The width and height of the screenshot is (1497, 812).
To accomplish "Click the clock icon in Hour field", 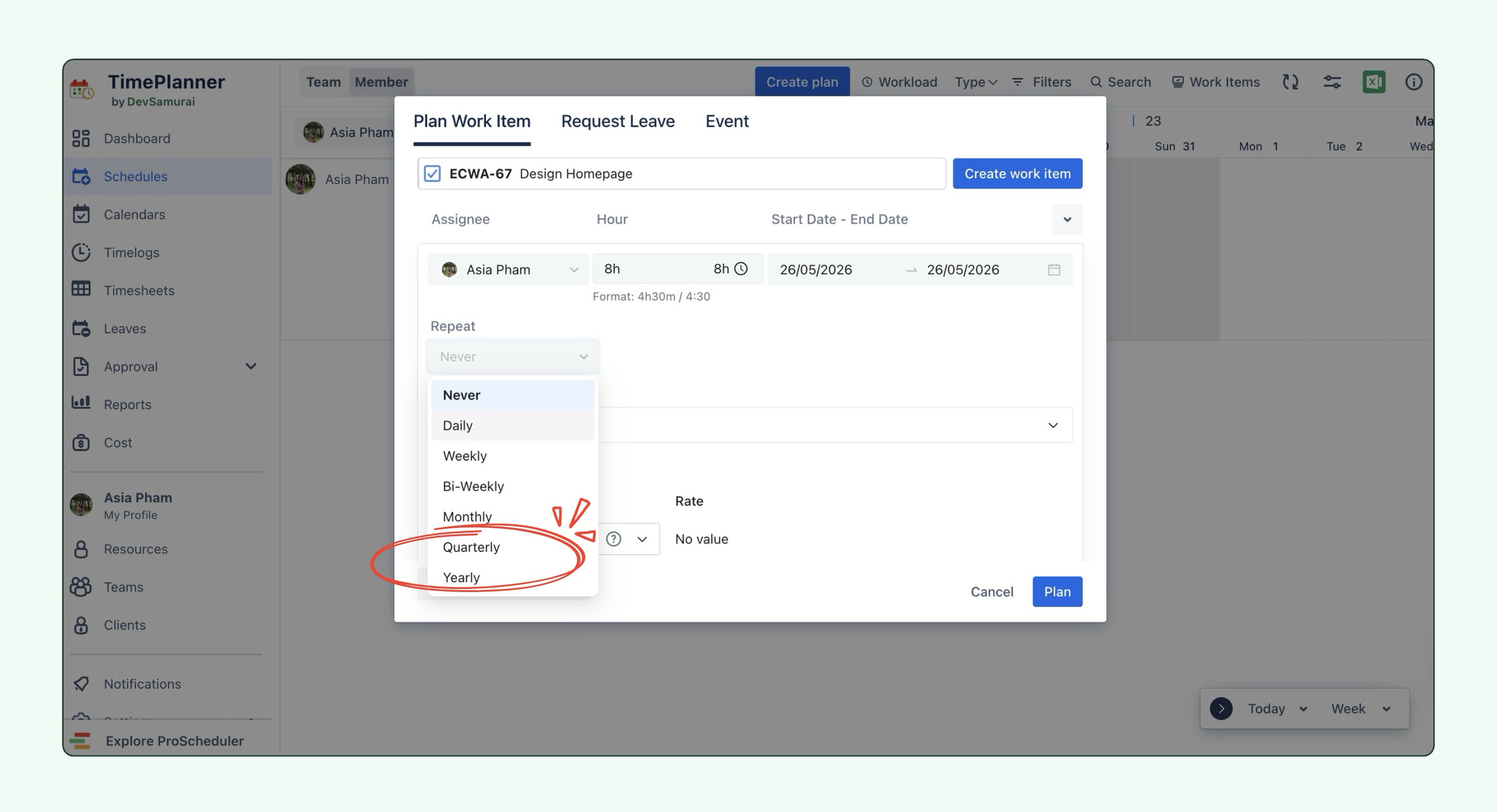I will pos(741,269).
